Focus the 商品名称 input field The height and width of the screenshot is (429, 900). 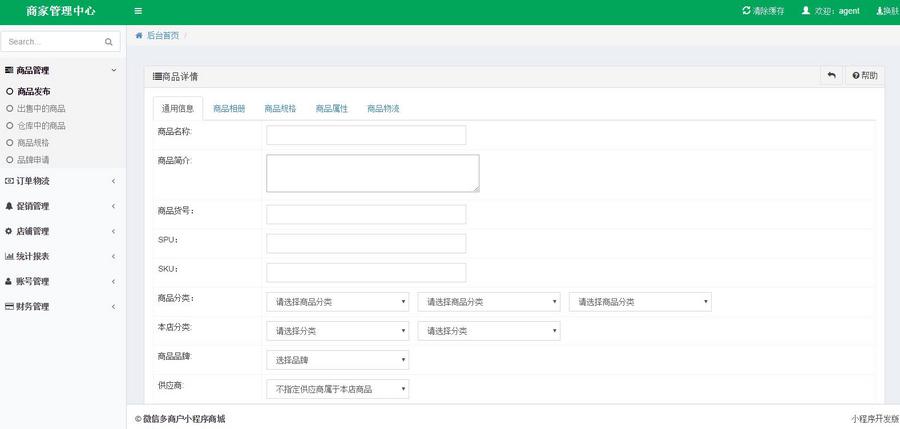(366, 135)
